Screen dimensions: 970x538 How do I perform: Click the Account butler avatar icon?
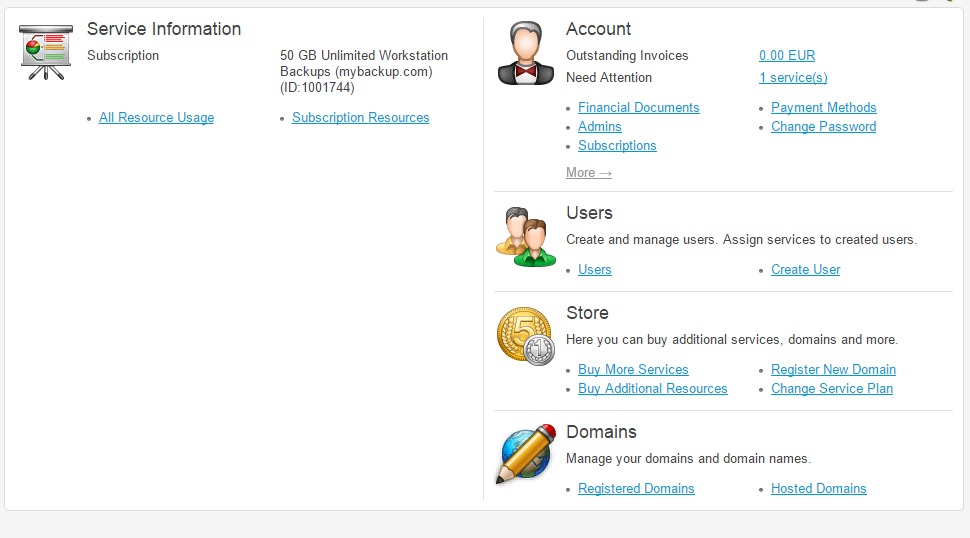click(x=526, y=53)
